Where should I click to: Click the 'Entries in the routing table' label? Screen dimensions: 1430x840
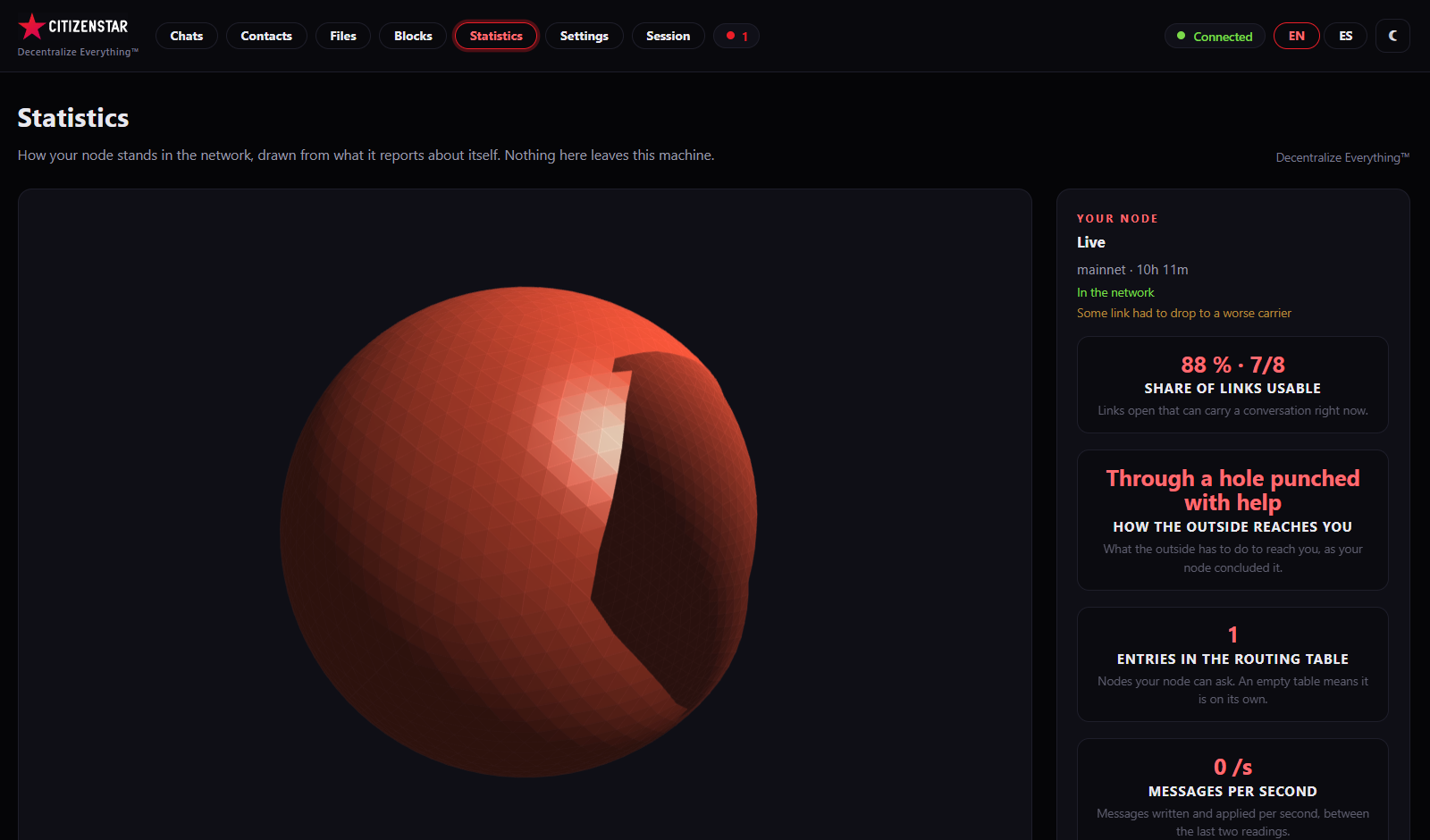[x=1232, y=659]
